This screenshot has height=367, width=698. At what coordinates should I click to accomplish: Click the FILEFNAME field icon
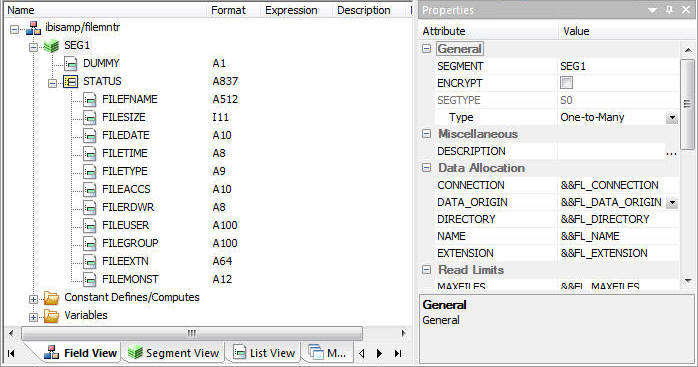pyautogui.click(x=89, y=100)
